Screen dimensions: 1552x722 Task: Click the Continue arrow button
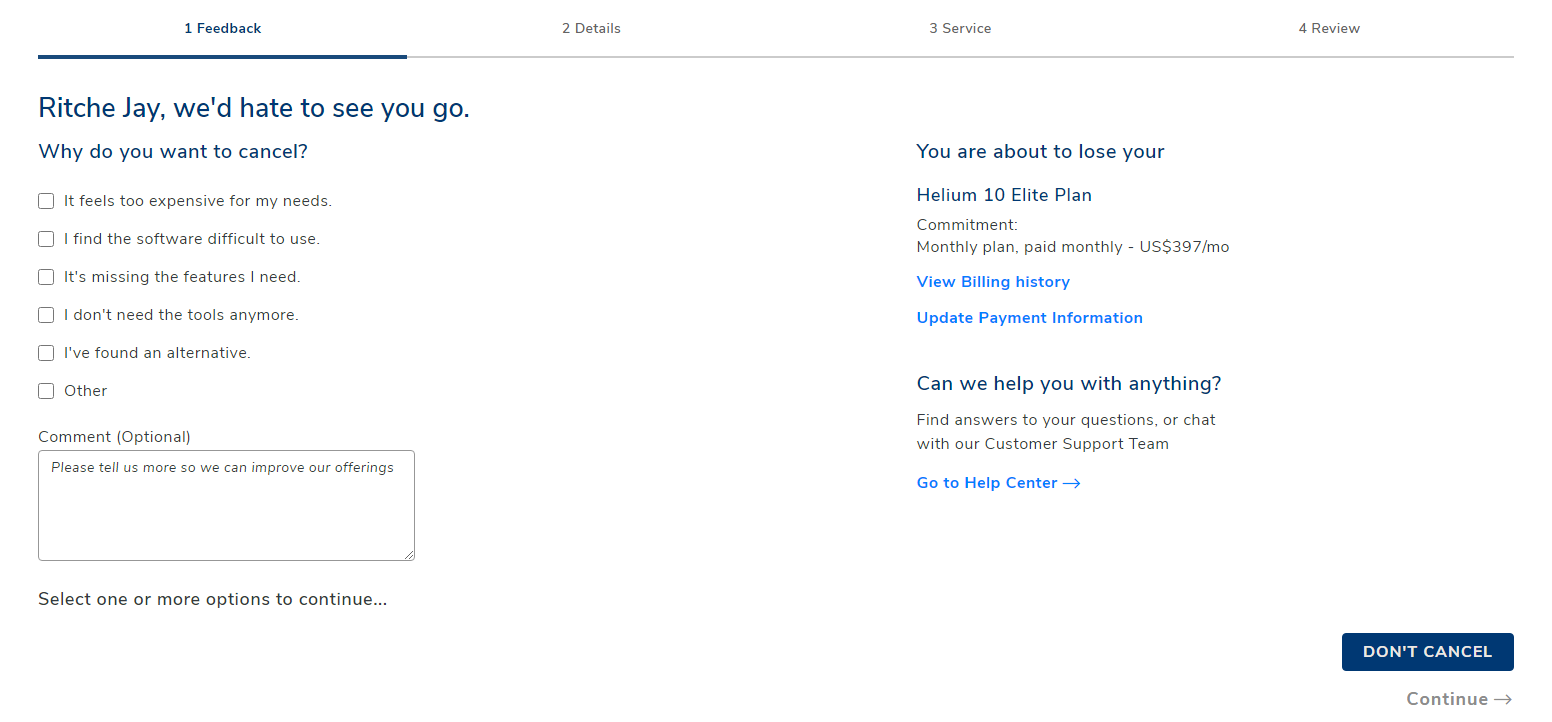pos(1459,699)
